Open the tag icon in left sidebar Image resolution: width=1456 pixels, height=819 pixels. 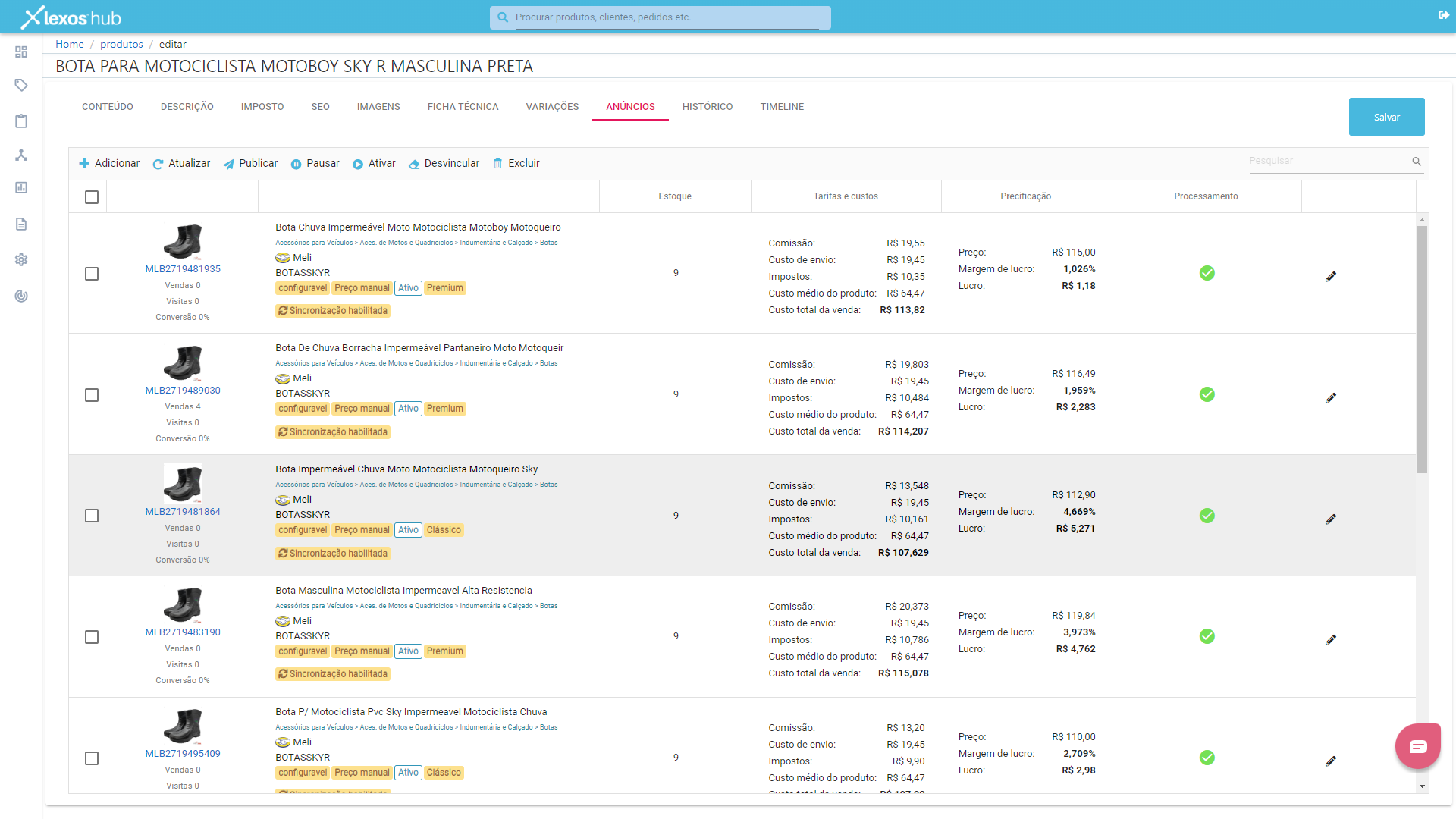[21, 85]
